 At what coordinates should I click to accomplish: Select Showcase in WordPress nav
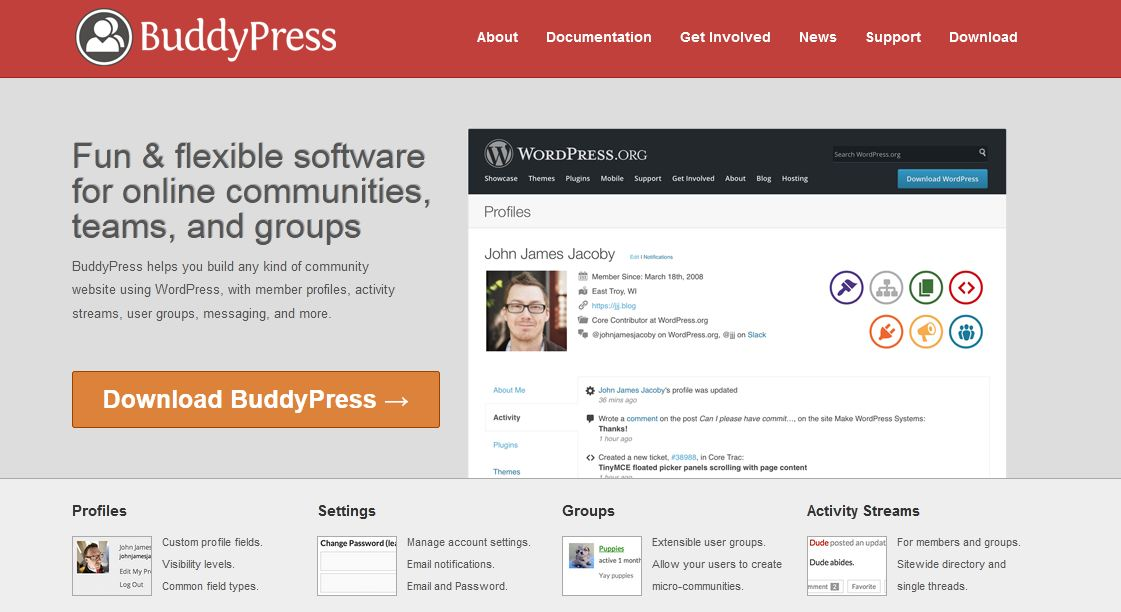click(x=500, y=179)
